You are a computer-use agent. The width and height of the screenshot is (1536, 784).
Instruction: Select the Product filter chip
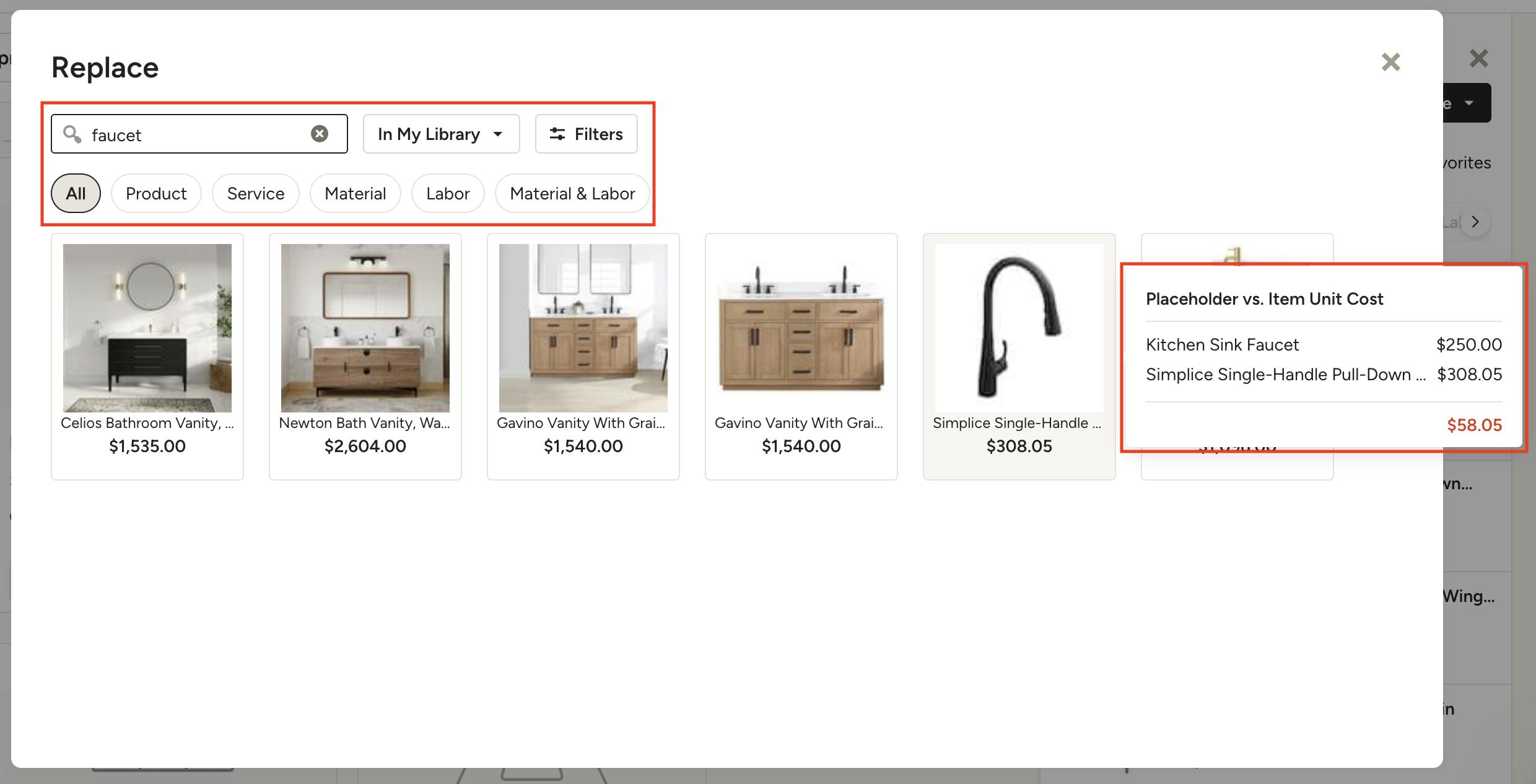[x=156, y=193]
